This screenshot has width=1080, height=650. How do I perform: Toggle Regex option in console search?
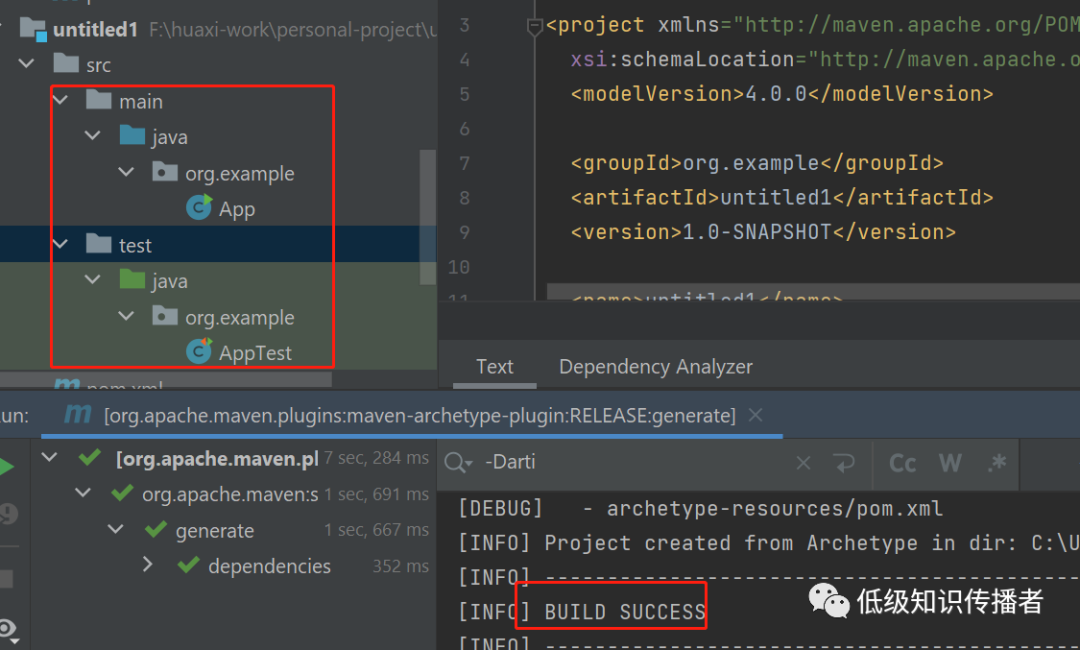[996, 463]
